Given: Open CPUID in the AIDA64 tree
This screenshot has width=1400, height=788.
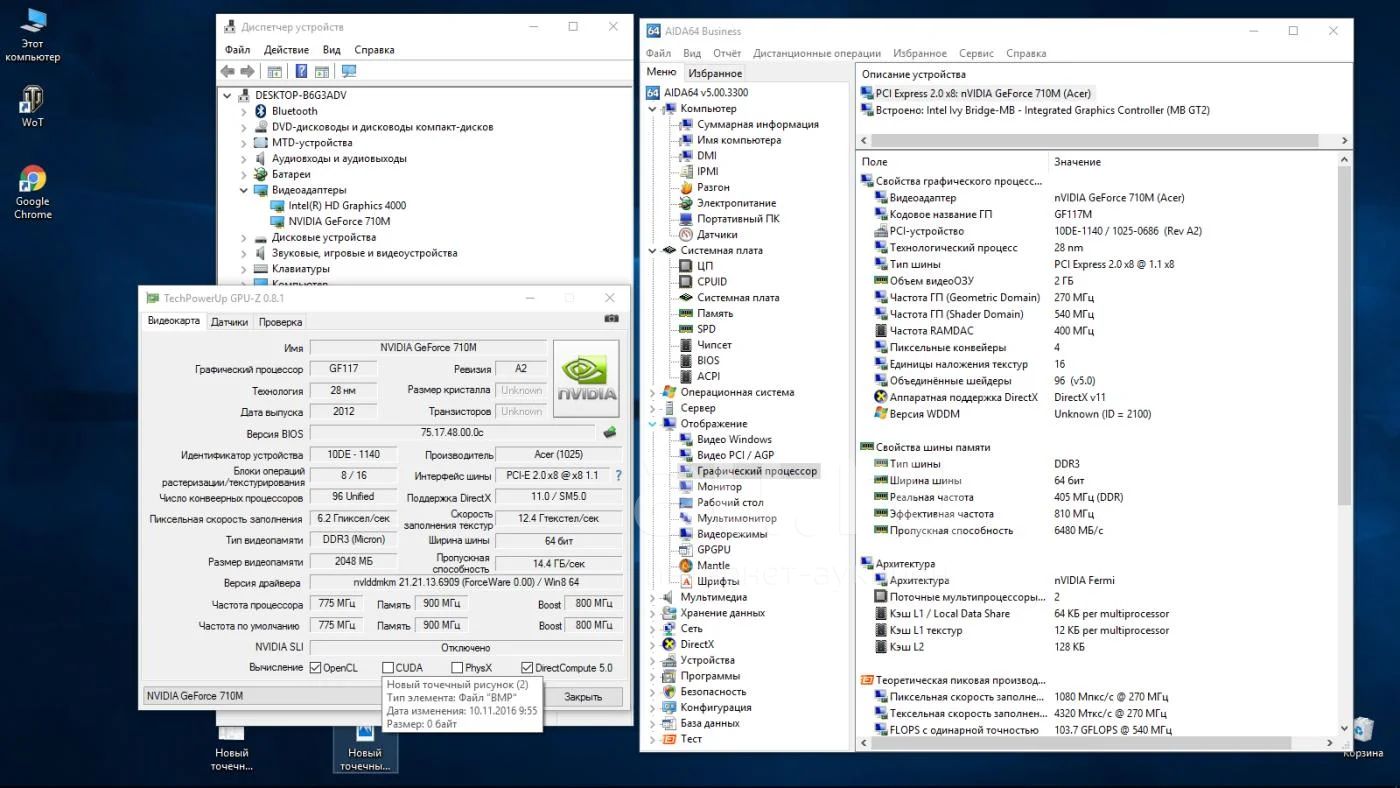Looking at the screenshot, I should coord(712,282).
